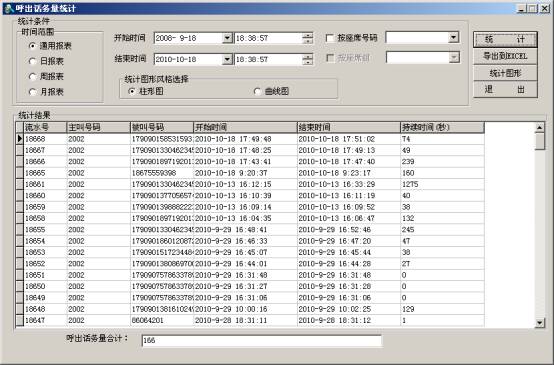This screenshot has height=365, width=554.
Task: Click results scrollbar up arrow
Action: tap(540, 128)
